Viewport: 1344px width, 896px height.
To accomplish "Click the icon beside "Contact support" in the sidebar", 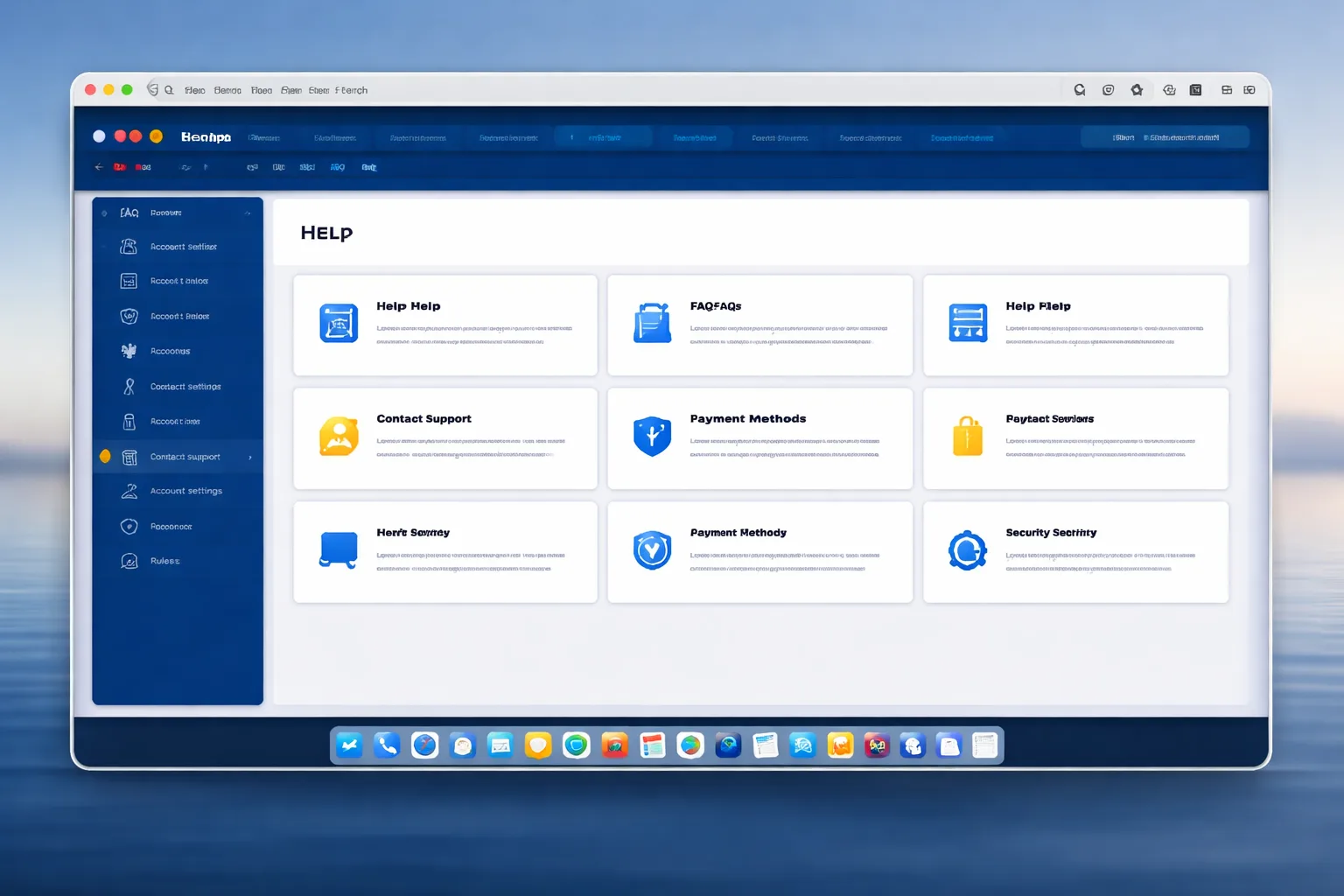I will (x=129, y=457).
